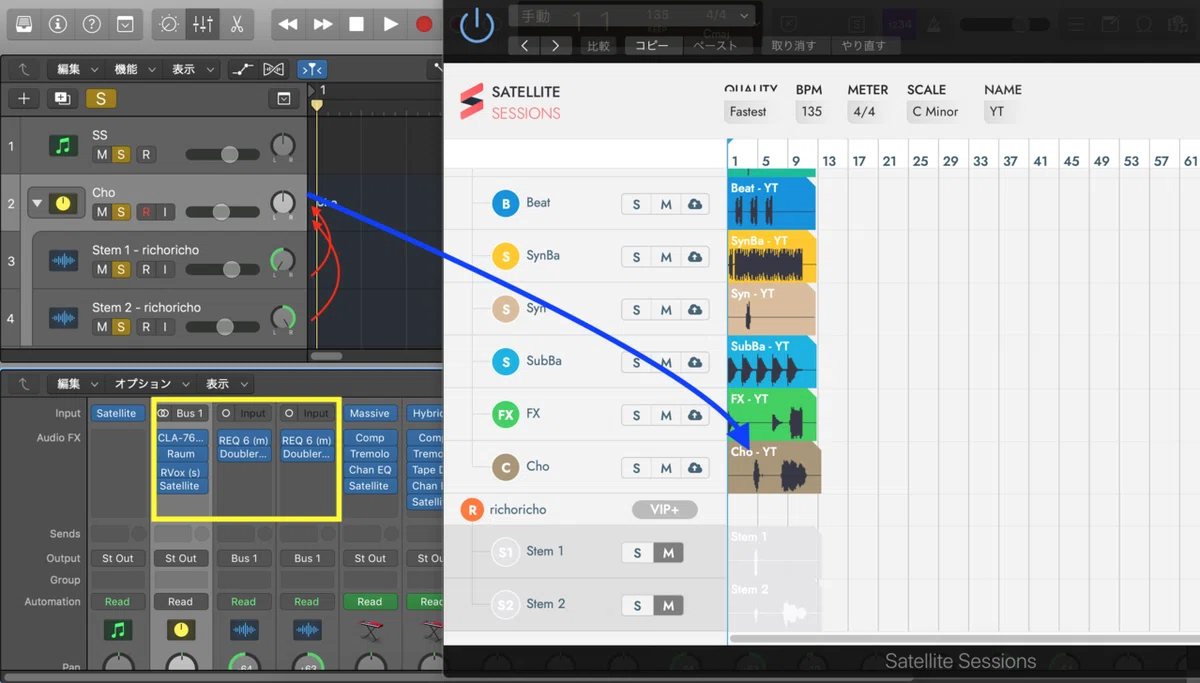Image resolution: width=1200 pixels, height=683 pixels.
Task: Click the yellow knob icon on the Cho track
Action: (63, 204)
